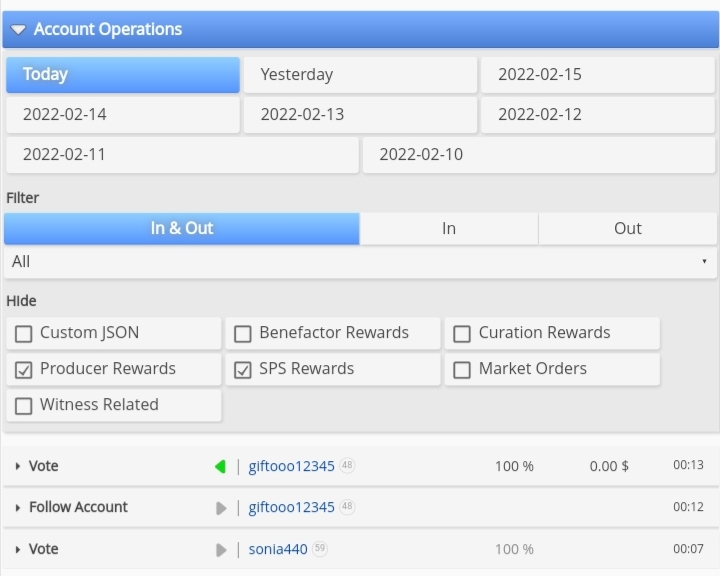
Task: Enable hiding Curation Rewards
Action: click(x=462, y=334)
